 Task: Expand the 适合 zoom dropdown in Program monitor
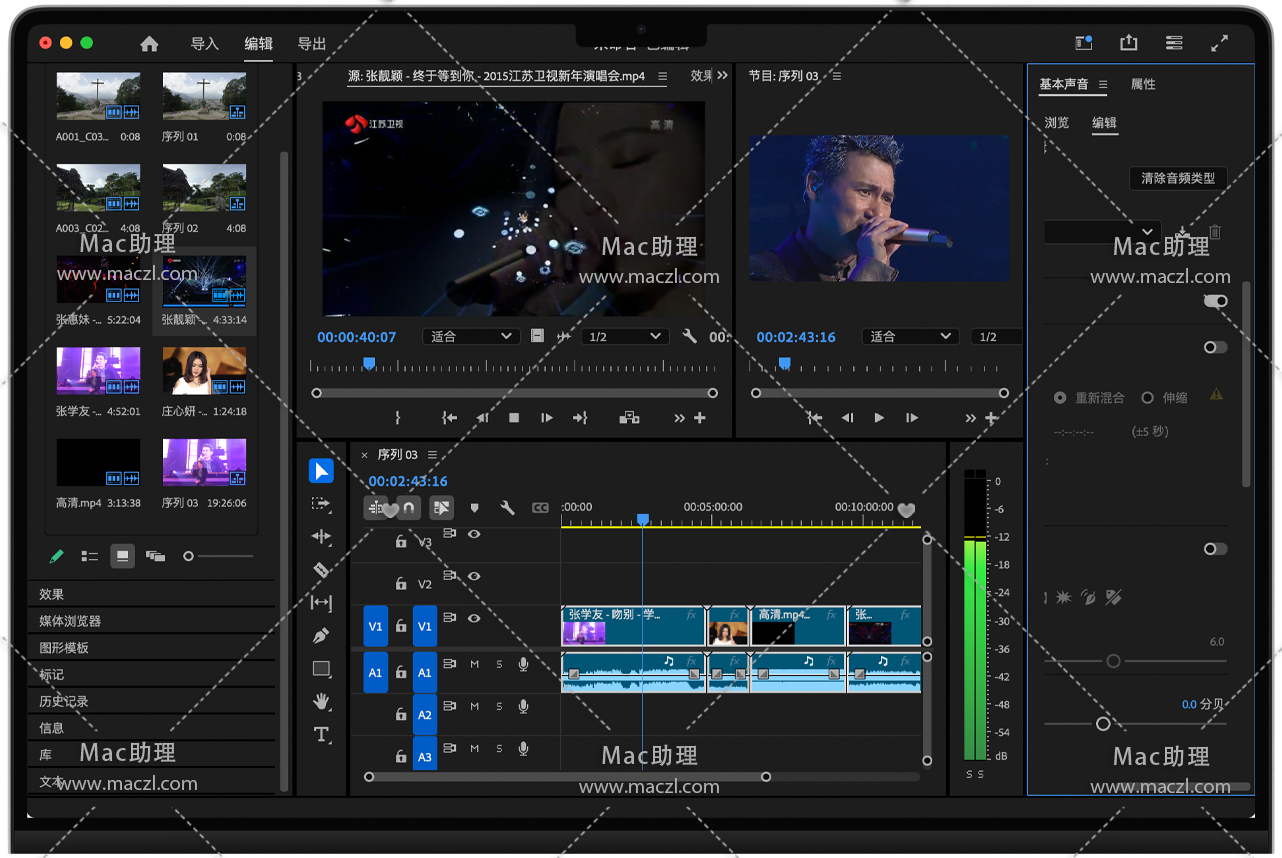click(x=910, y=337)
